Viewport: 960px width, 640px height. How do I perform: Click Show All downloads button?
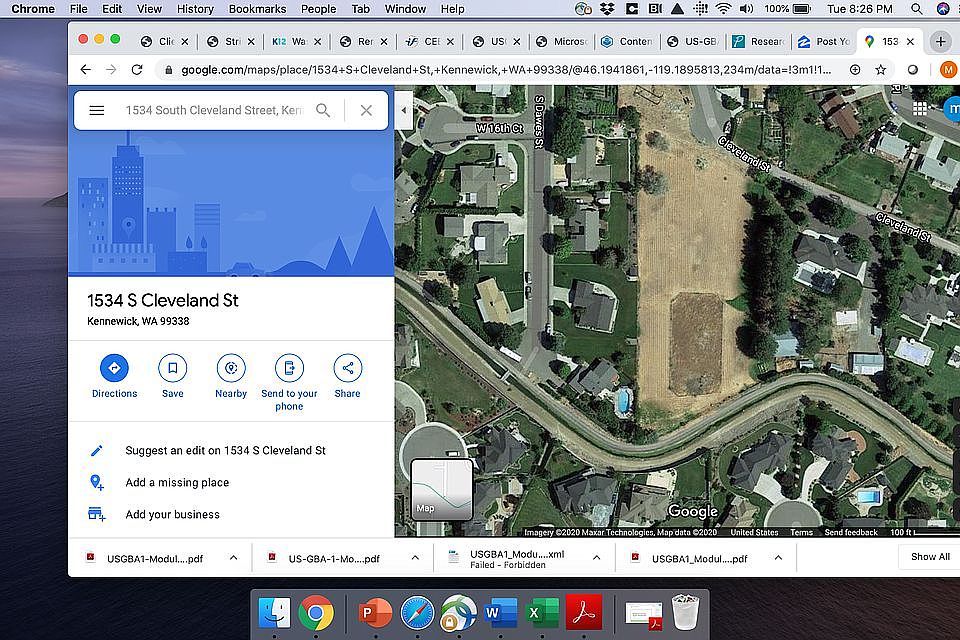930,557
